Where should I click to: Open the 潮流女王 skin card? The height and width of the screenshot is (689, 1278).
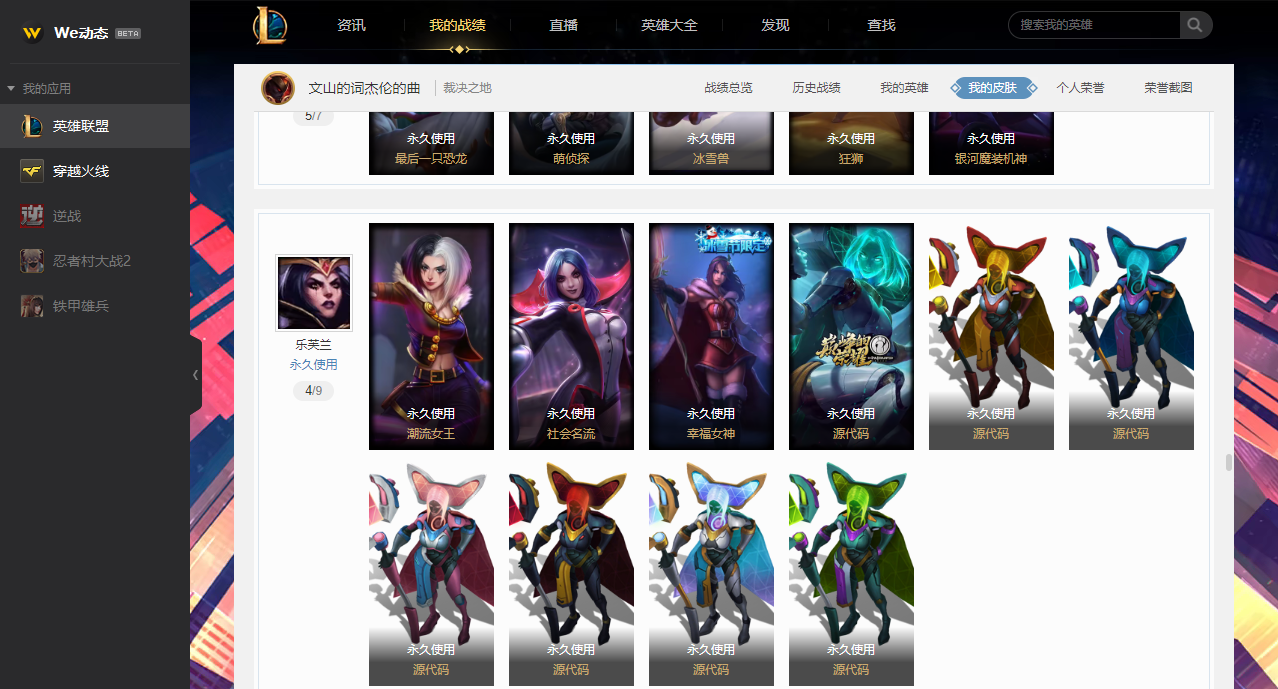pyautogui.click(x=431, y=336)
